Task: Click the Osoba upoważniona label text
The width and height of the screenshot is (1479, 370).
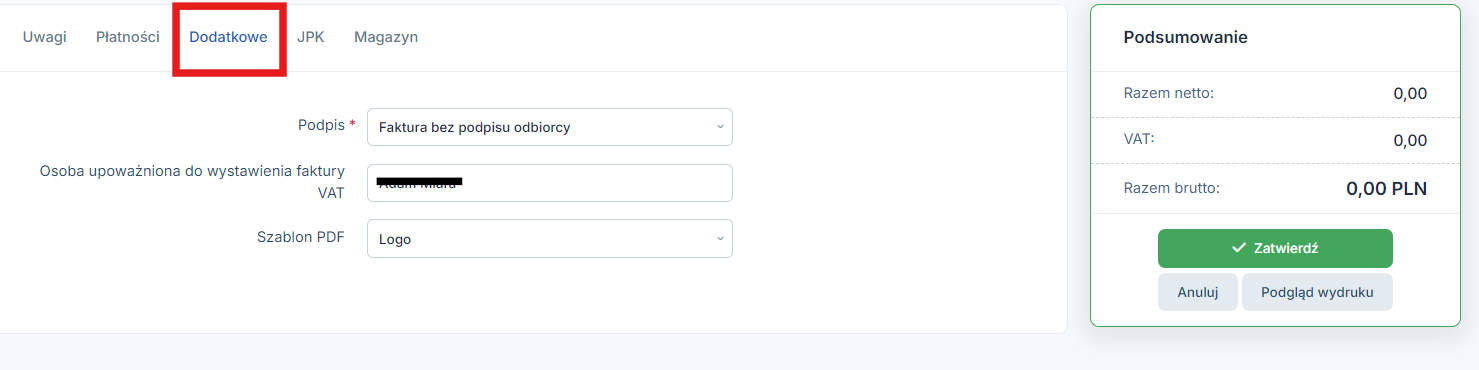Action: click(x=192, y=182)
